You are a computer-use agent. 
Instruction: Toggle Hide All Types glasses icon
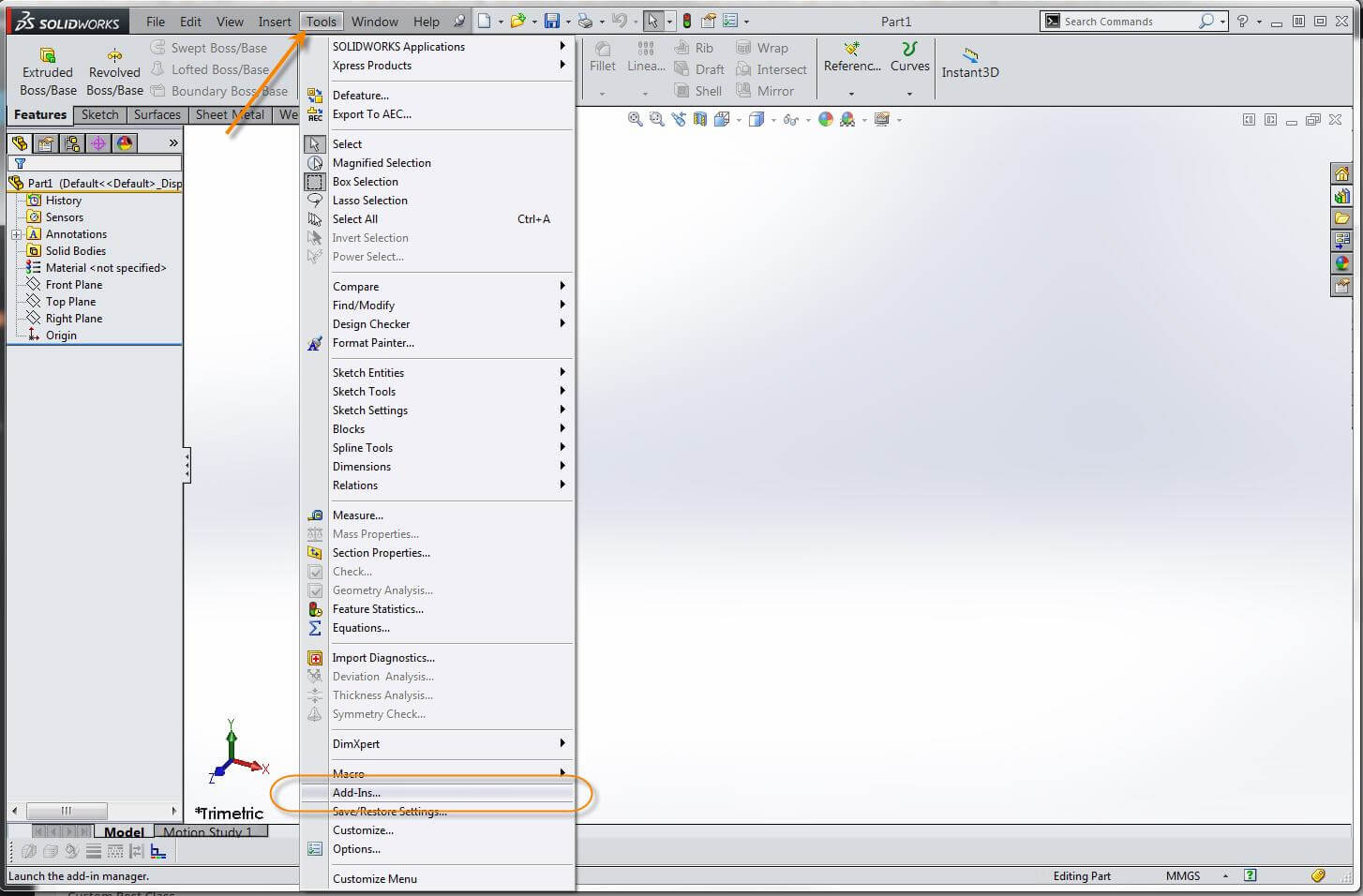pos(790,119)
